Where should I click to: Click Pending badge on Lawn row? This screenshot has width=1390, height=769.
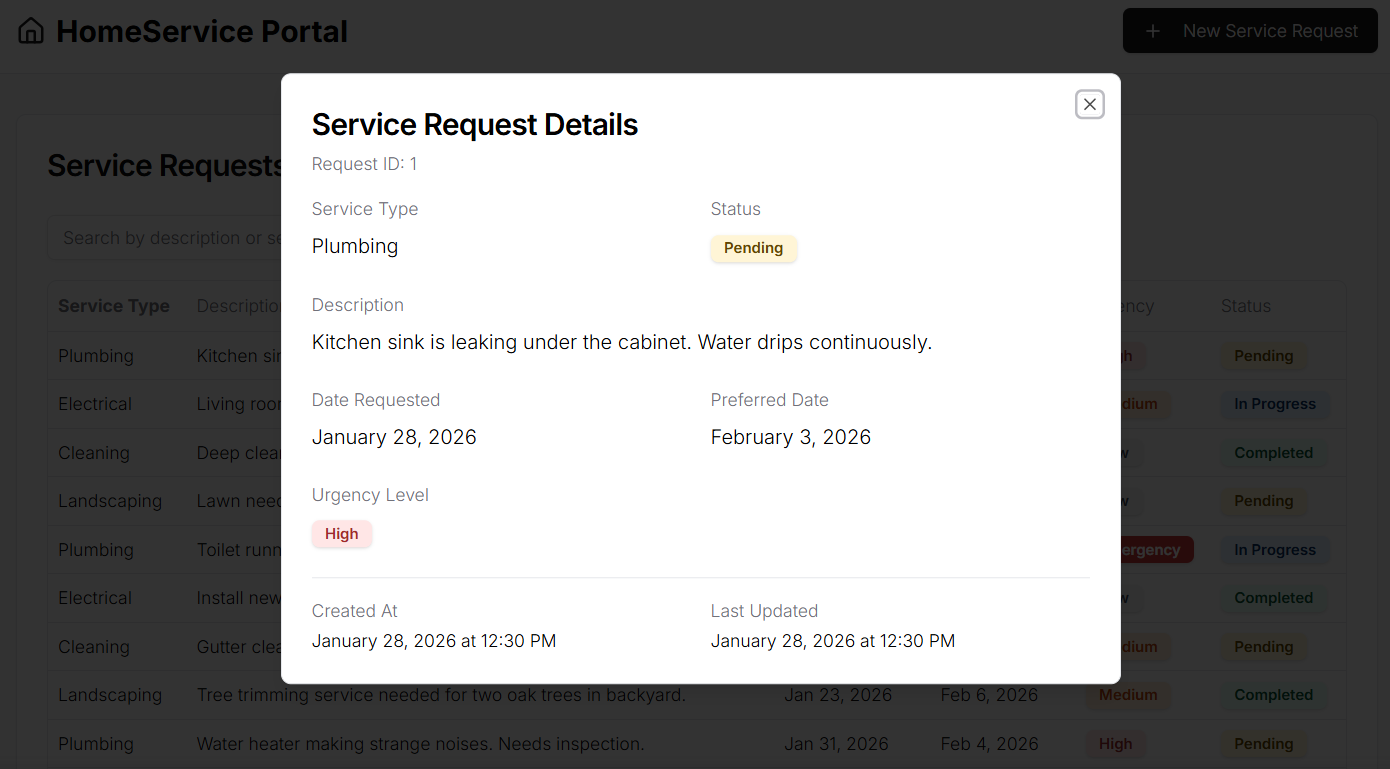coord(1264,501)
